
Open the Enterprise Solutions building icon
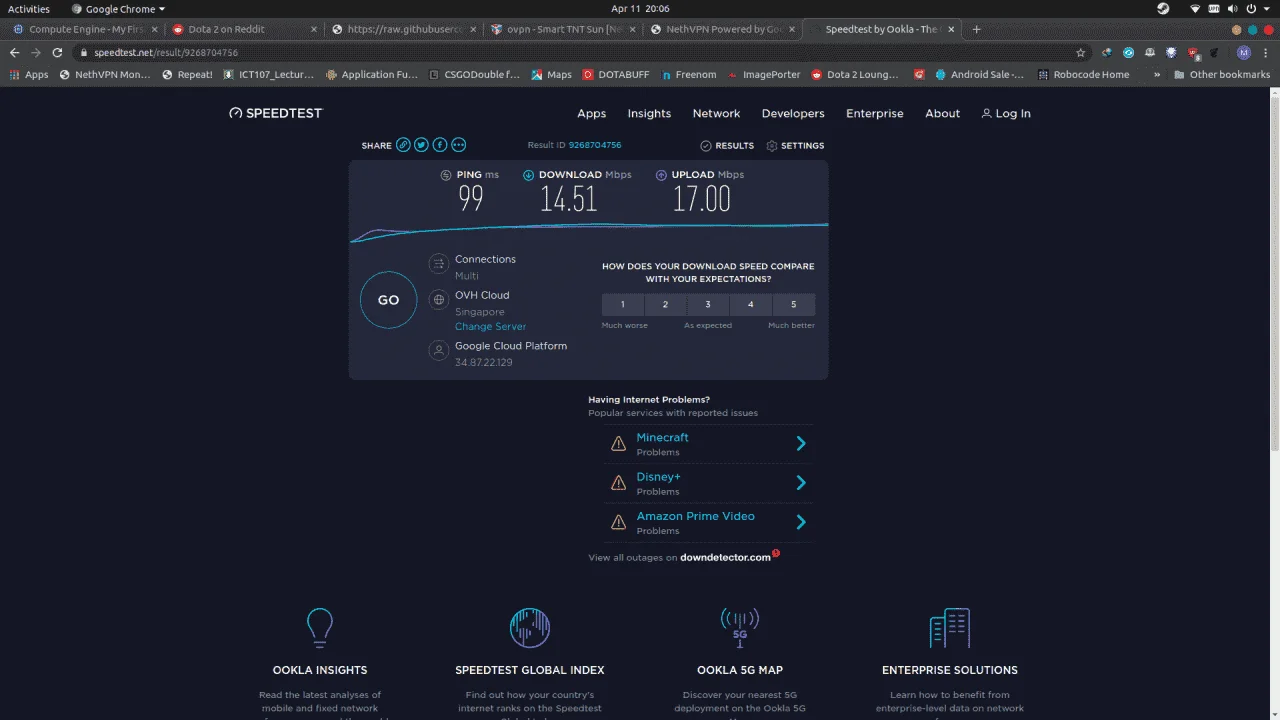(950, 628)
